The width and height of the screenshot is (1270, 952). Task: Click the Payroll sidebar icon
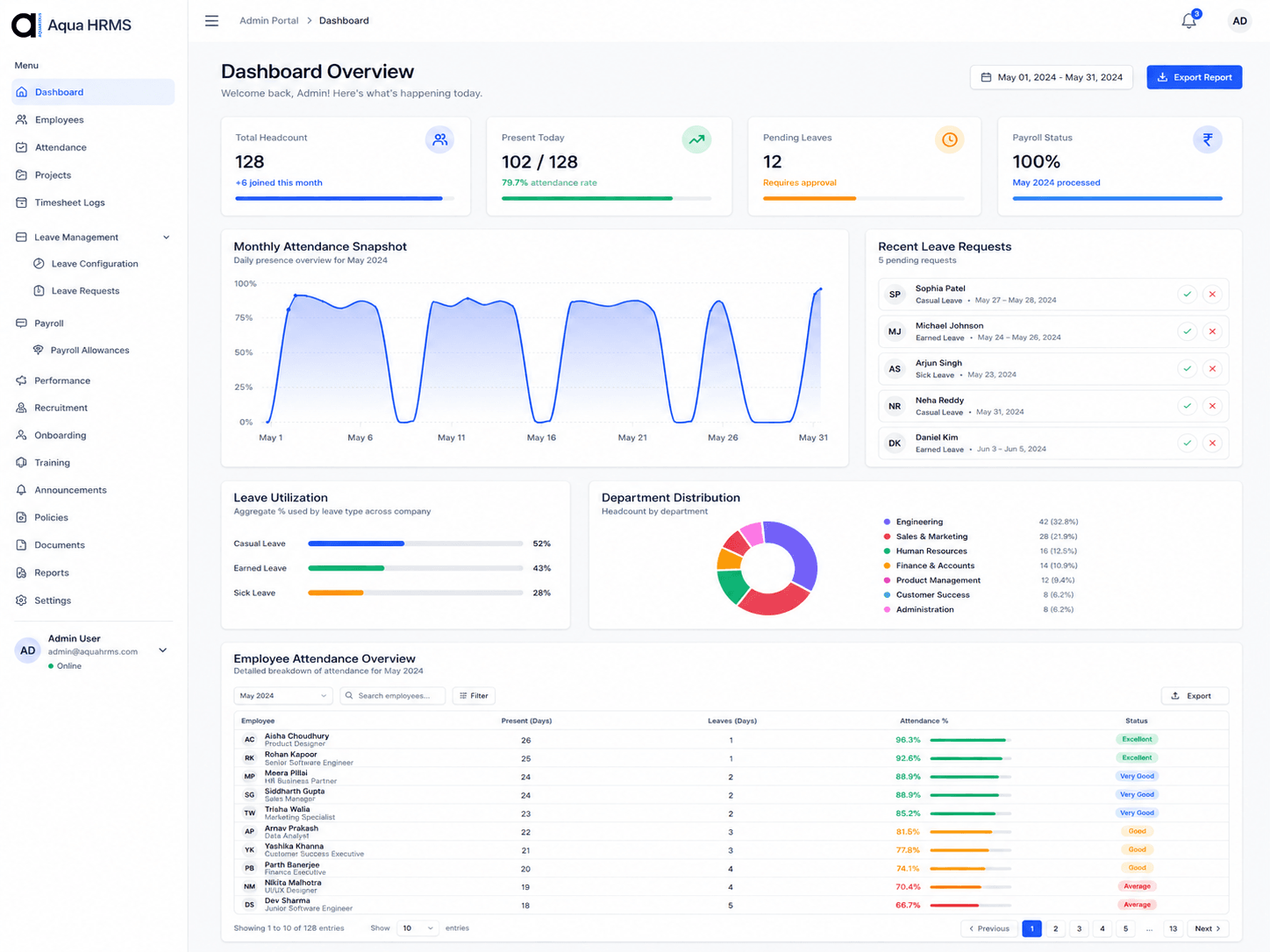22,323
